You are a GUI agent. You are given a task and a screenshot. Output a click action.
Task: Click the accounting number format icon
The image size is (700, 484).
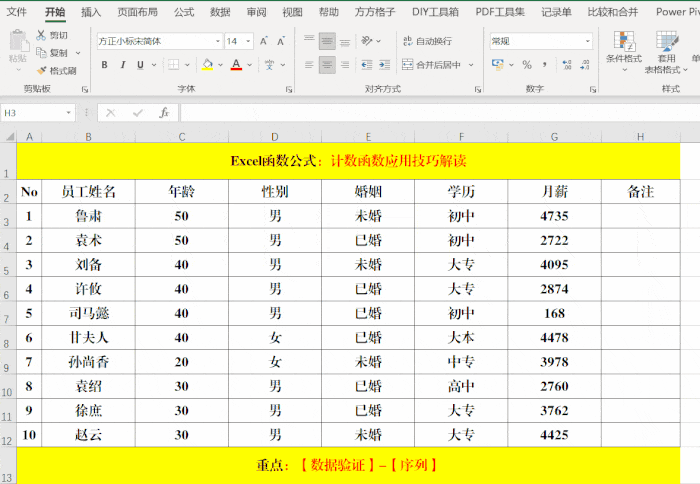click(x=498, y=65)
